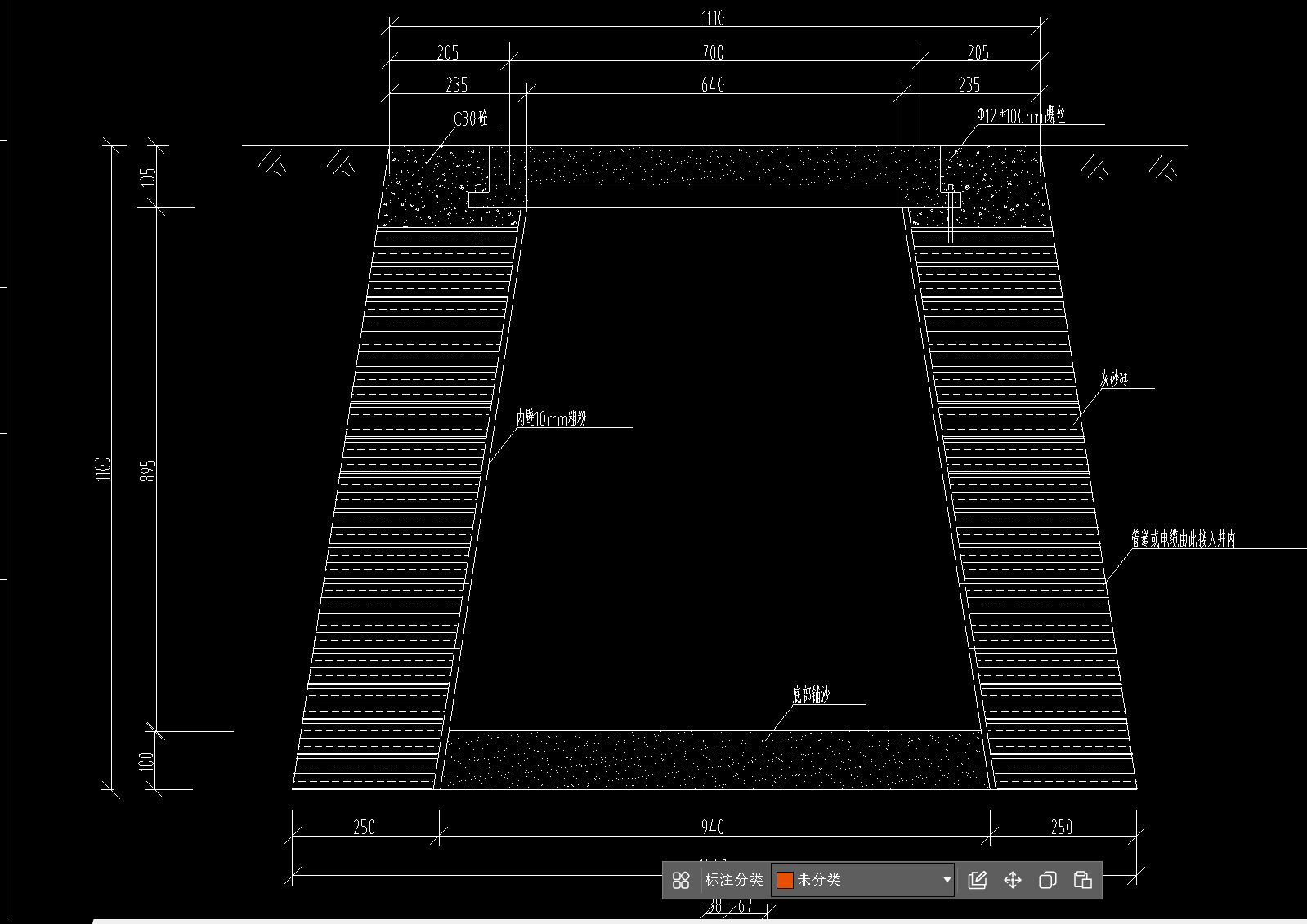Click the right anchor bolt symbol

coord(950,213)
